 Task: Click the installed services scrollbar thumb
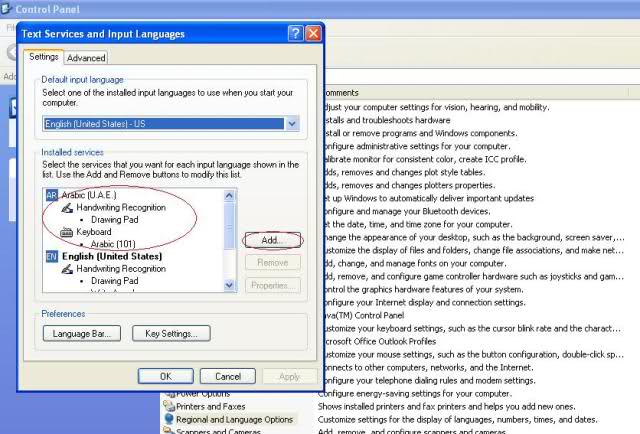(229, 225)
